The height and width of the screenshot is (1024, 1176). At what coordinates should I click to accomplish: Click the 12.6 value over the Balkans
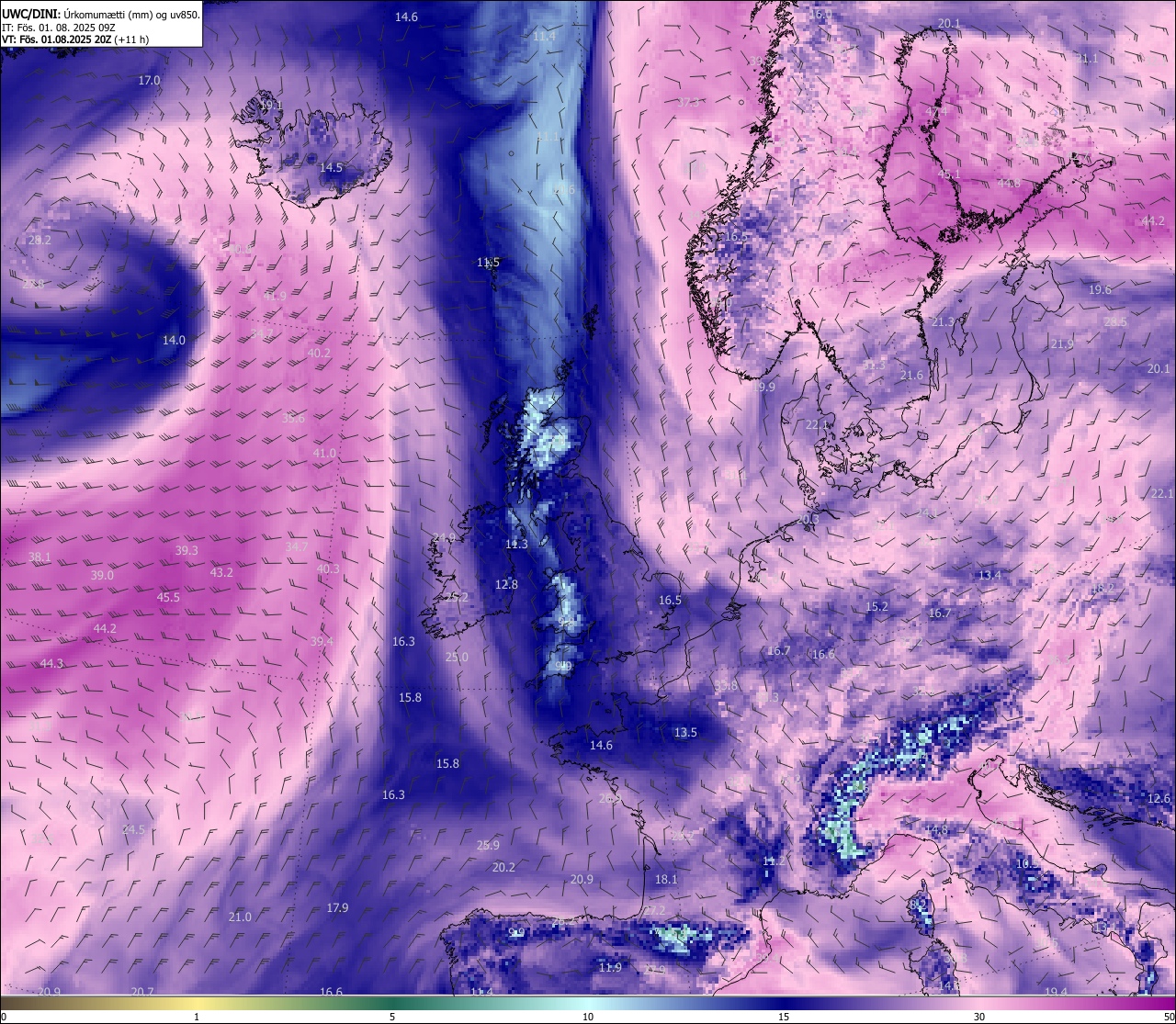point(1159,799)
